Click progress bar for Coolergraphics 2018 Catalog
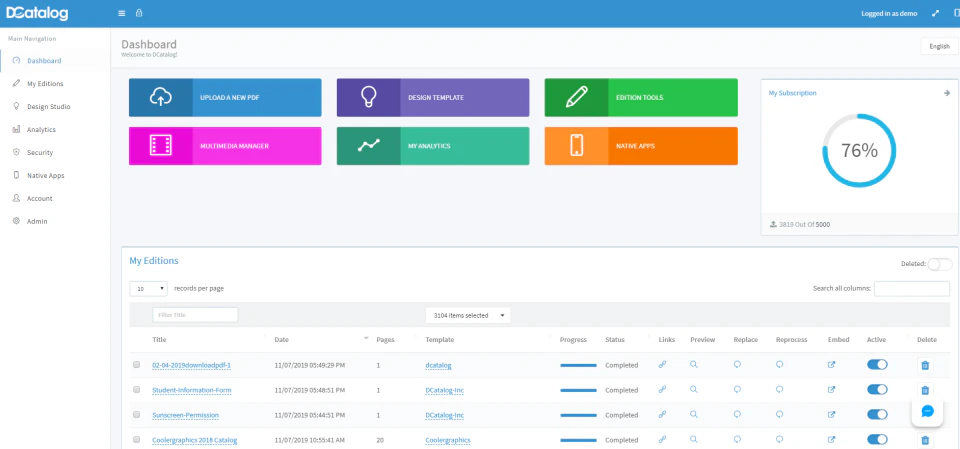Image resolution: width=960 pixels, height=449 pixels. coord(578,440)
